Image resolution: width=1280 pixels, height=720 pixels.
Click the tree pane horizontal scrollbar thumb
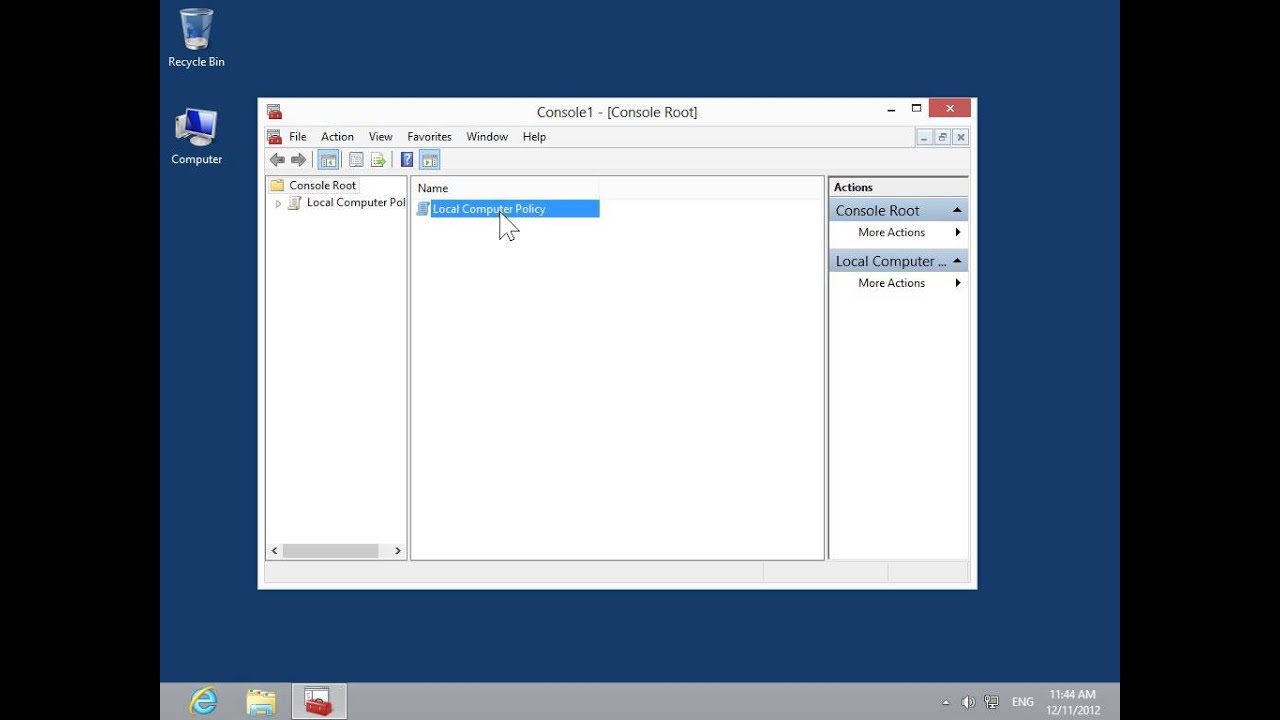coord(330,551)
